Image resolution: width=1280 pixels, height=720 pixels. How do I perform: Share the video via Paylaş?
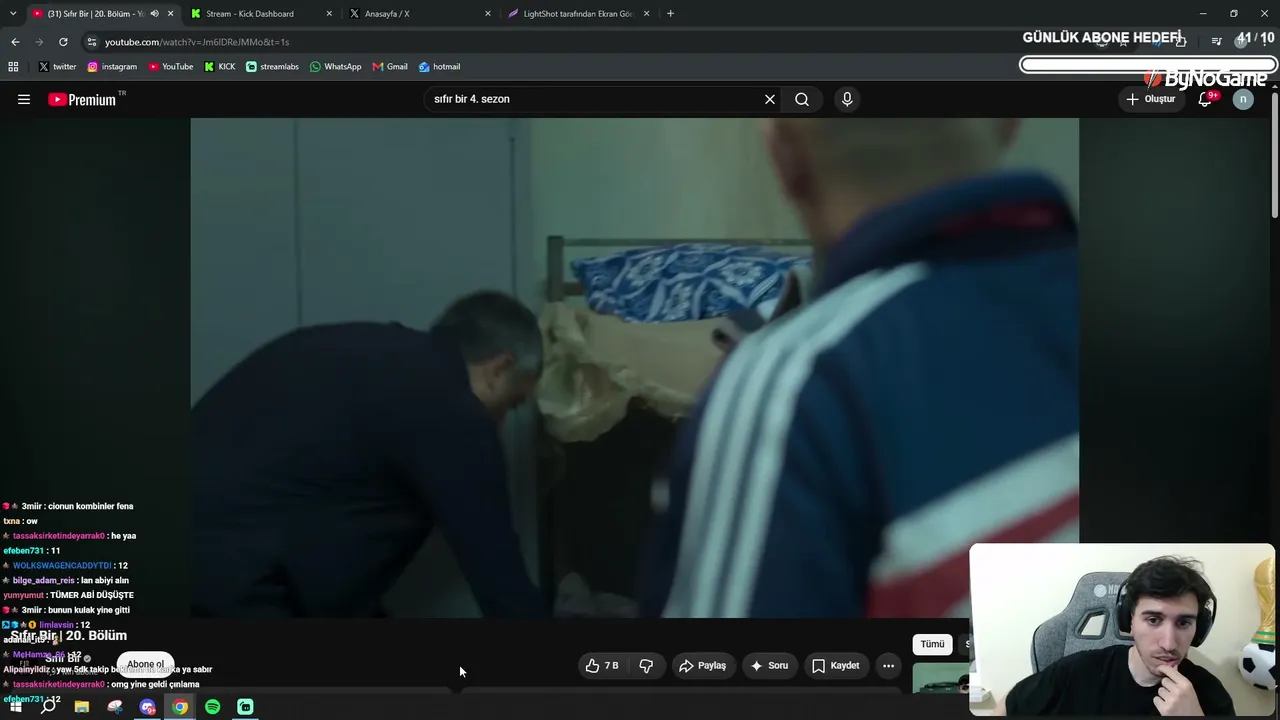click(x=702, y=665)
